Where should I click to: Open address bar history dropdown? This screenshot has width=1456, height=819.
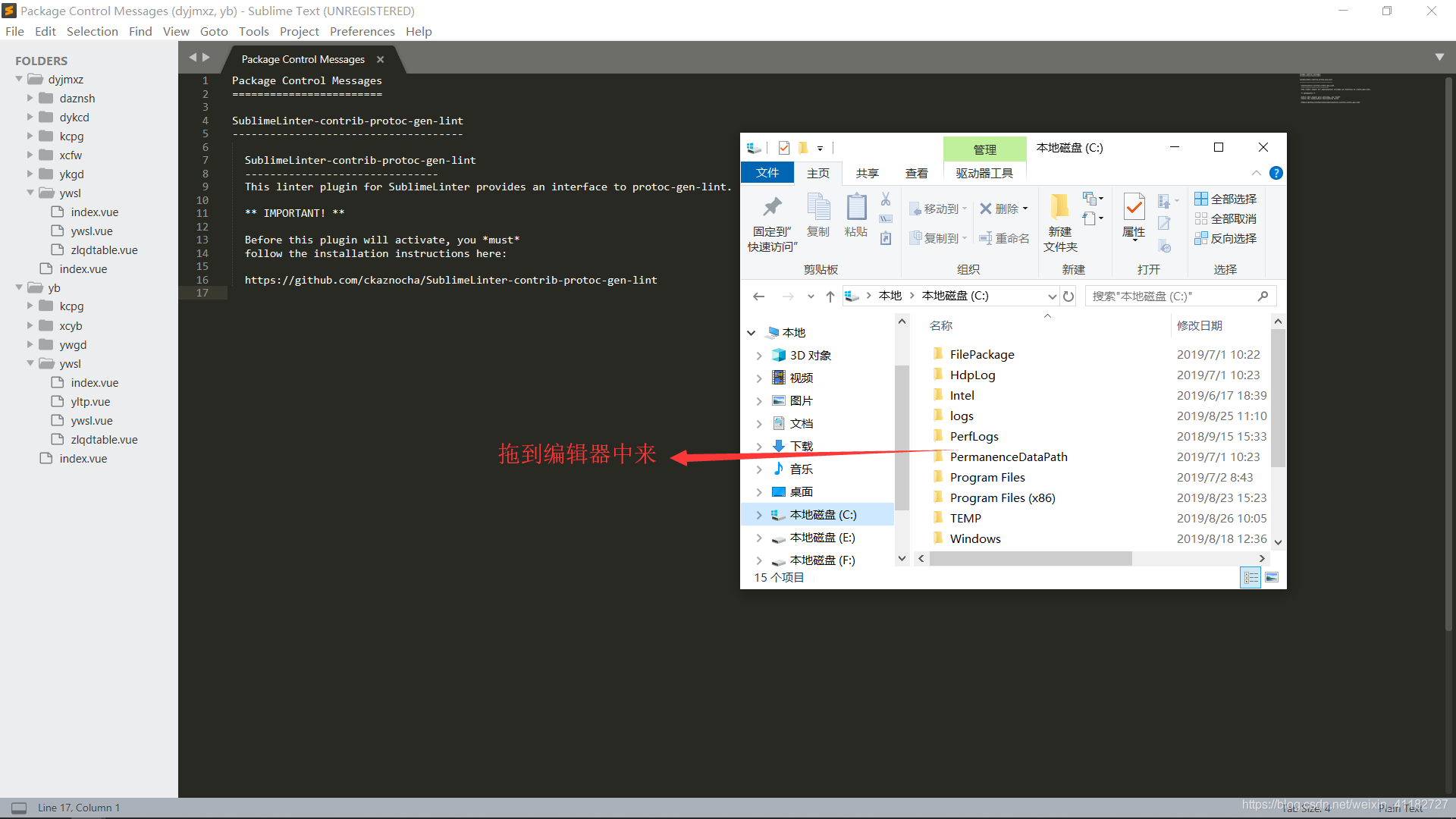pos(1052,297)
